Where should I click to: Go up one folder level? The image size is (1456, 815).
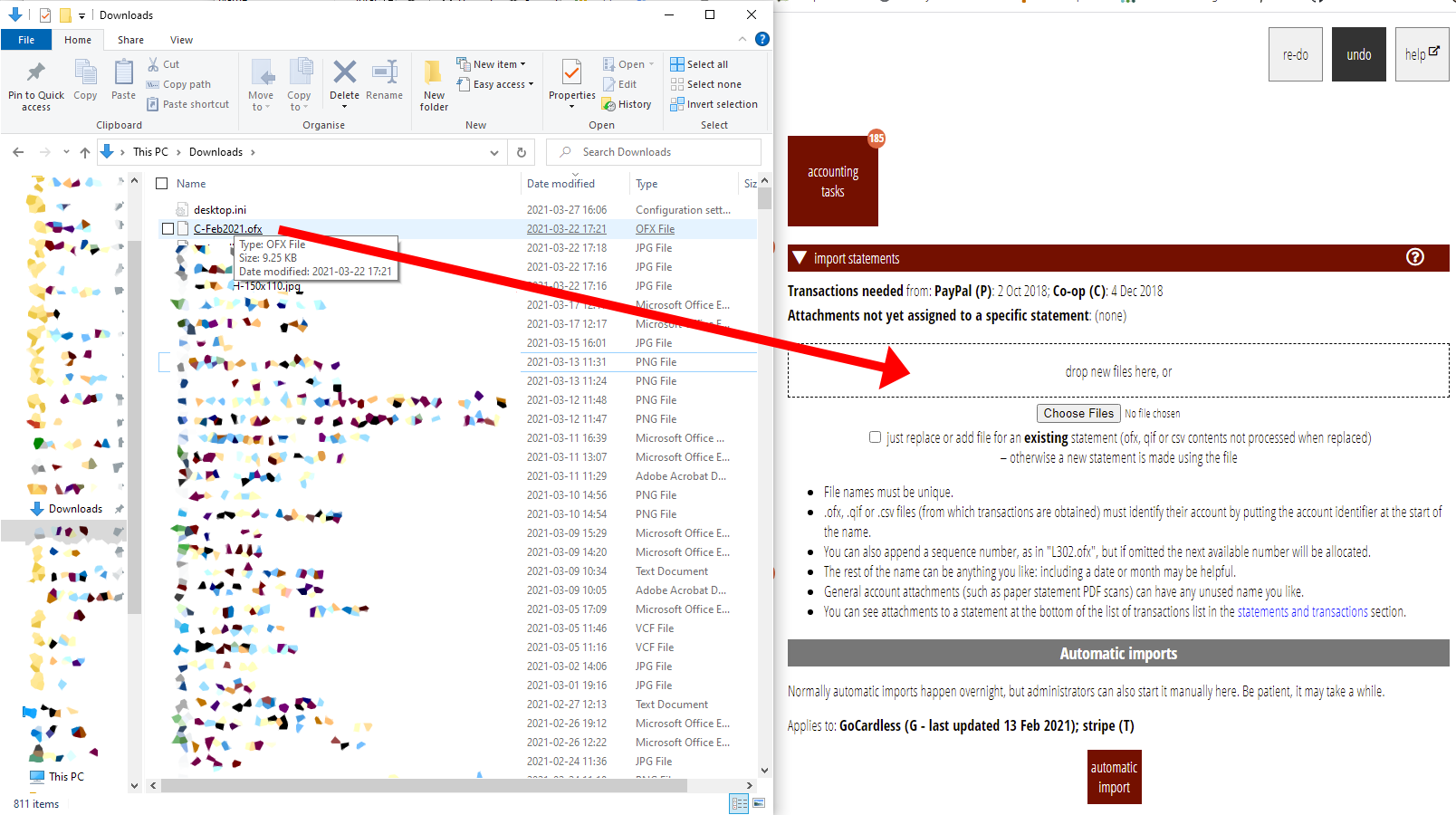tap(85, 152)
